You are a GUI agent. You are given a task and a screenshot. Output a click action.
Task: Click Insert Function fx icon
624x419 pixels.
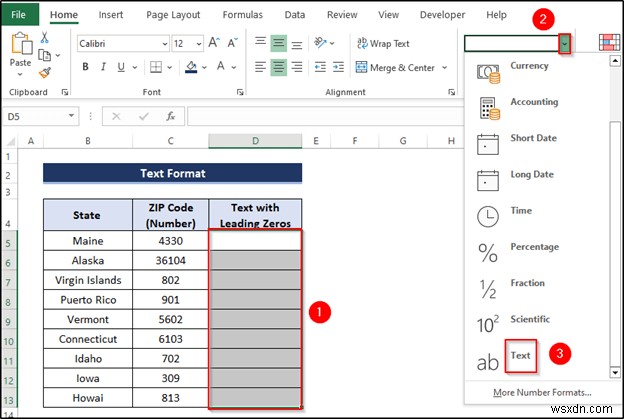tap(171, 116)
